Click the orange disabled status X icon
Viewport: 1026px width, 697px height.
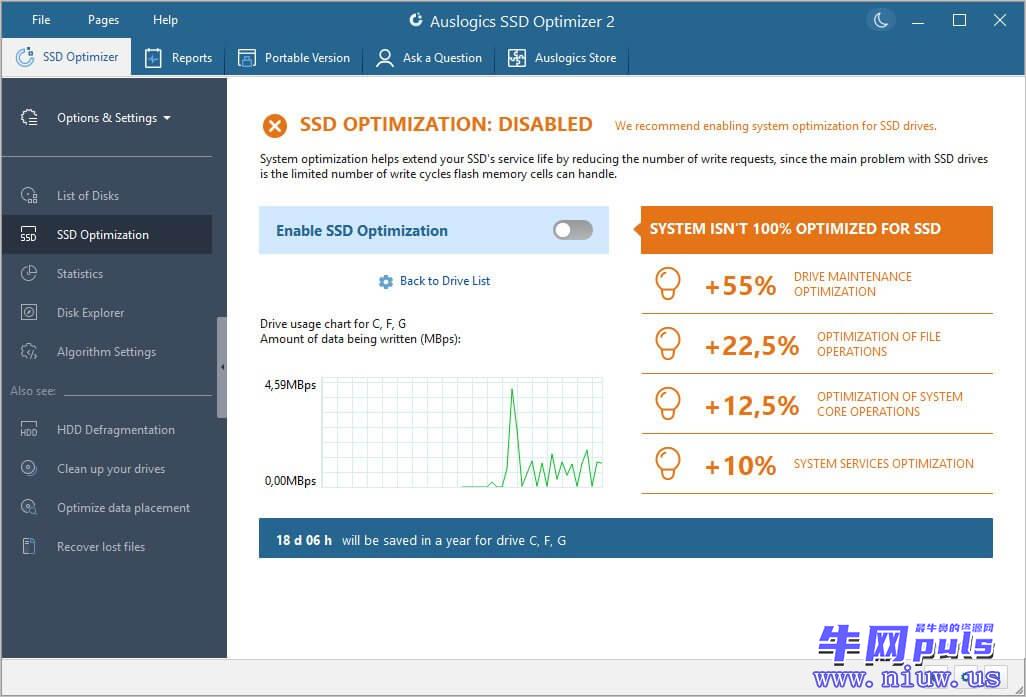[275, 125]
